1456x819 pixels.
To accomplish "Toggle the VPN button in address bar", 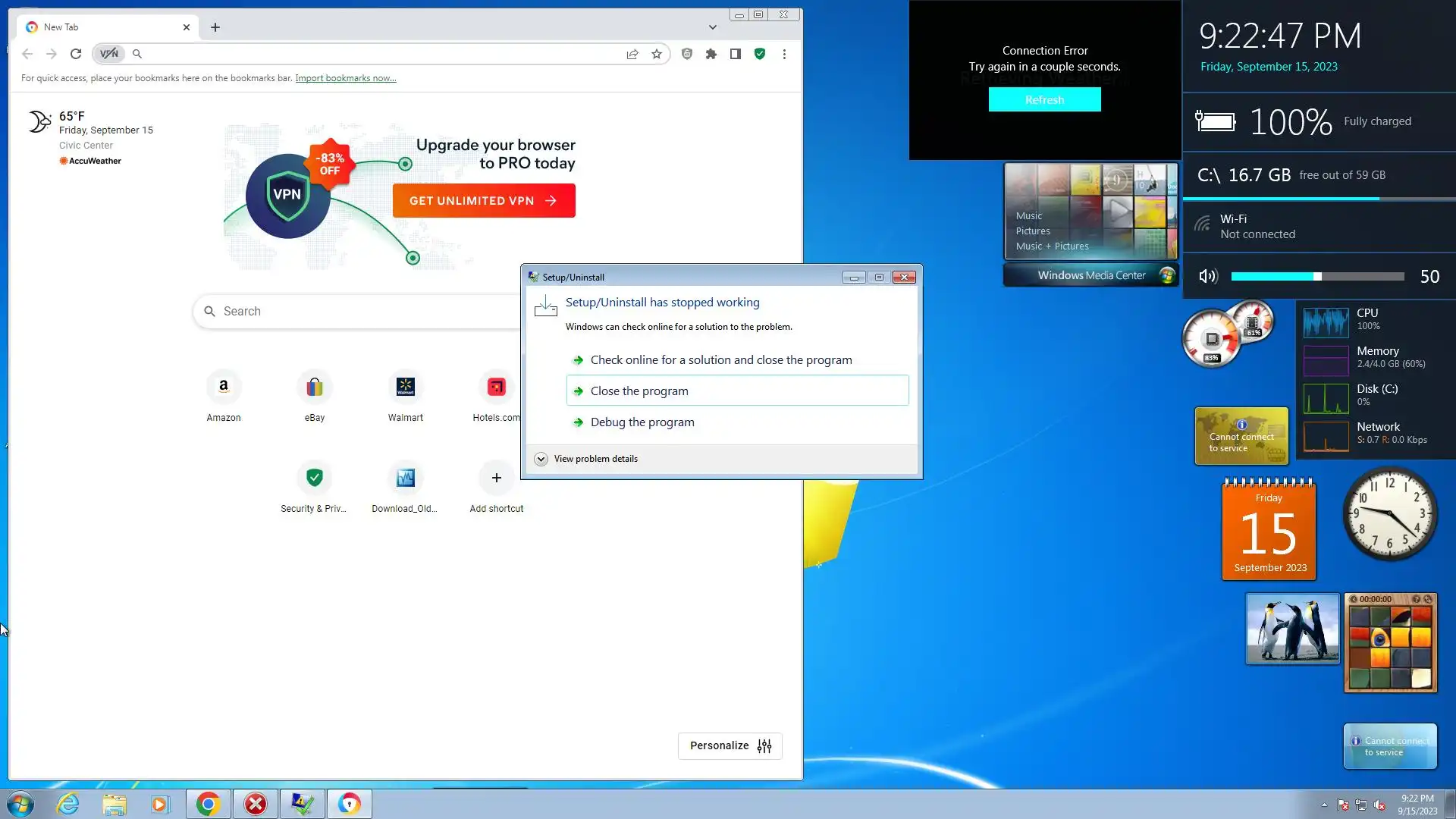I will coord(109,54).
